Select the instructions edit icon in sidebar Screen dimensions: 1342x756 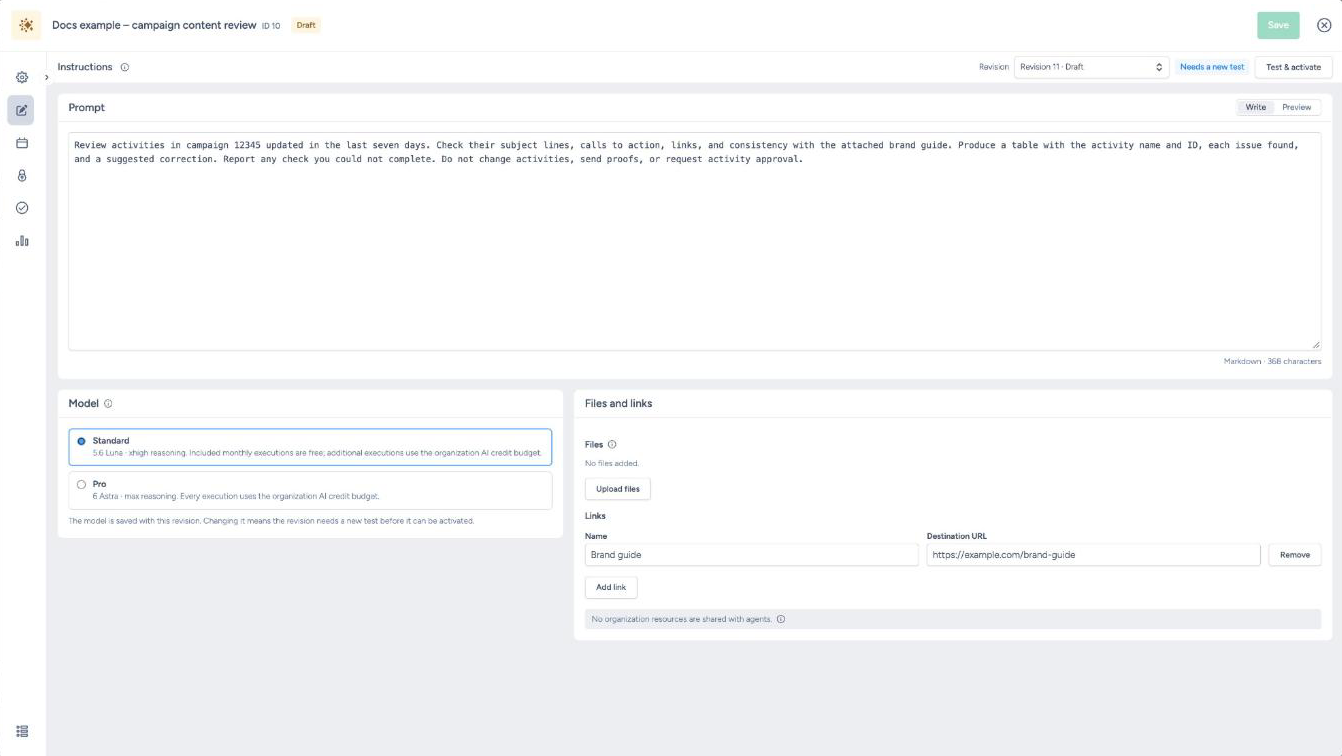(x=21, y=110)
